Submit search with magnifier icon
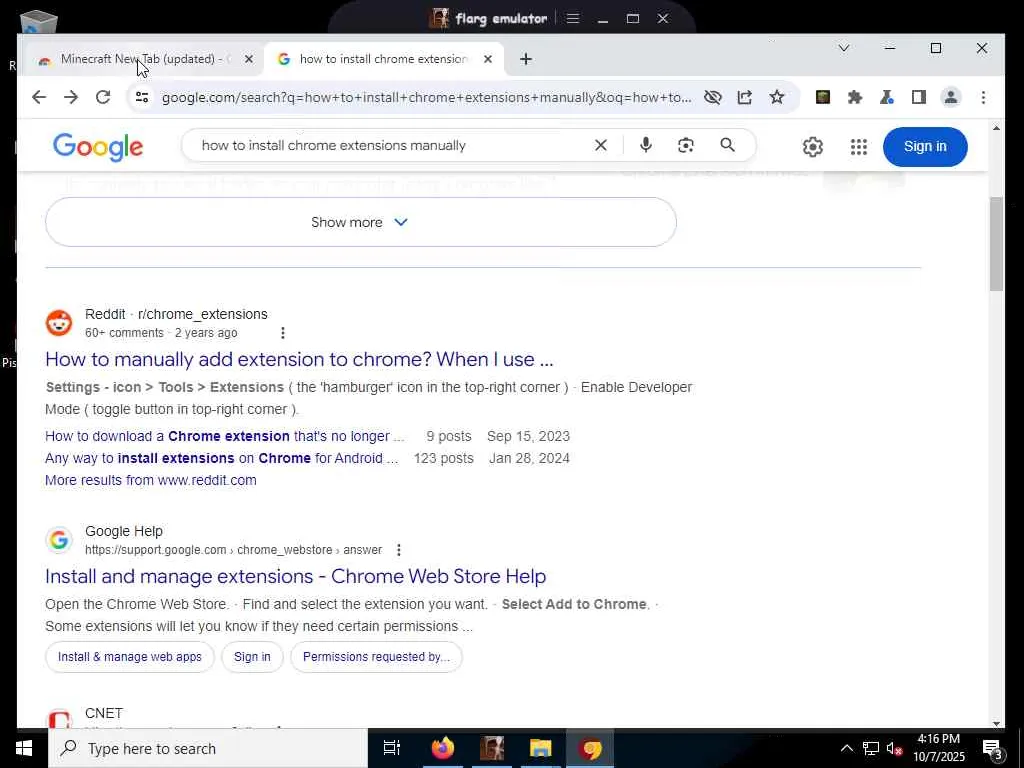The height and width of the screenshot is (768, 1024). tap(728, 145)
